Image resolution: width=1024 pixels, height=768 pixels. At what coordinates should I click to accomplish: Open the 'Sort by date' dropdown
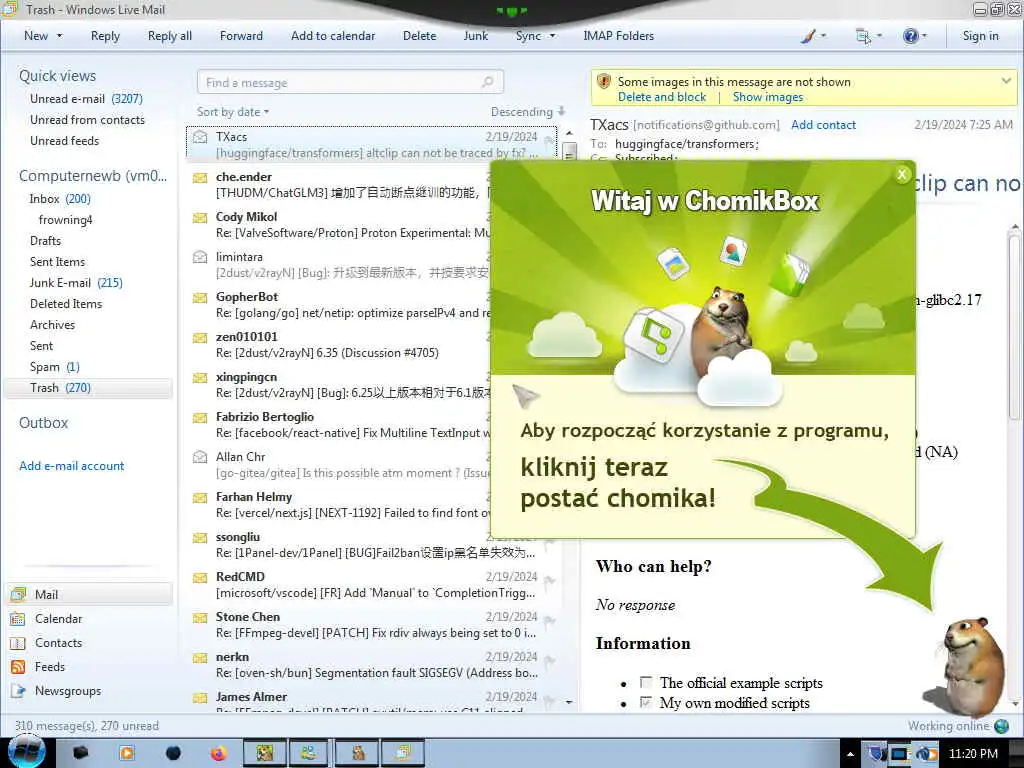(x=233, y=112)
